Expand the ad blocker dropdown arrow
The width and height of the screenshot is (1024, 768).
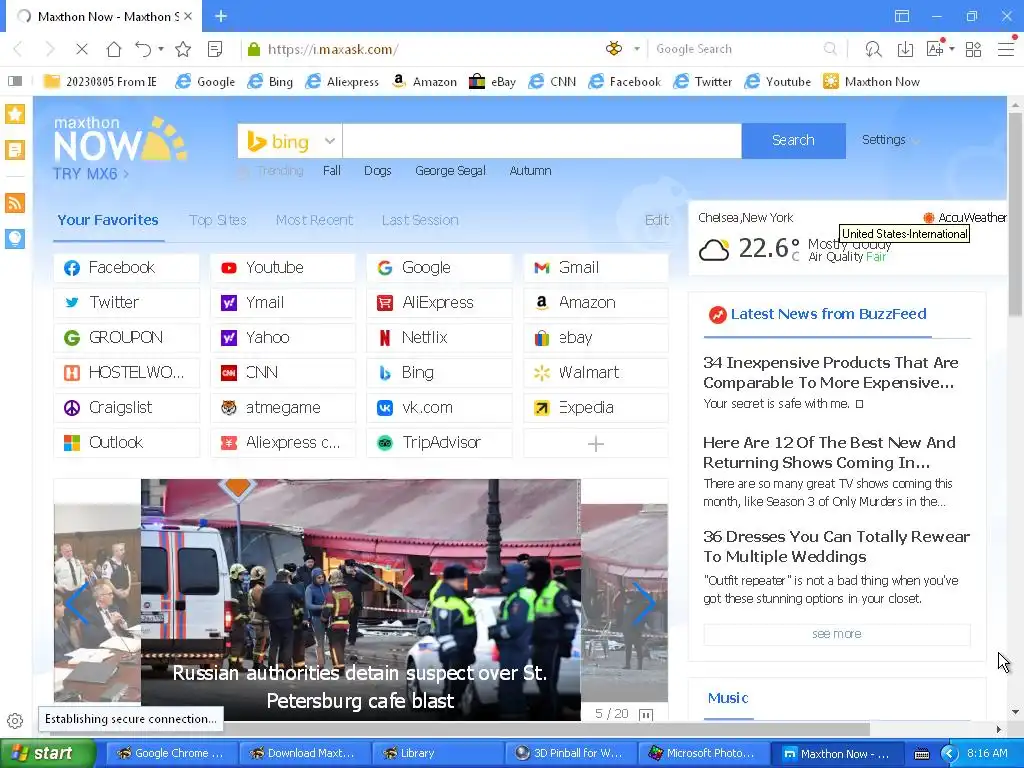(637, 49)
